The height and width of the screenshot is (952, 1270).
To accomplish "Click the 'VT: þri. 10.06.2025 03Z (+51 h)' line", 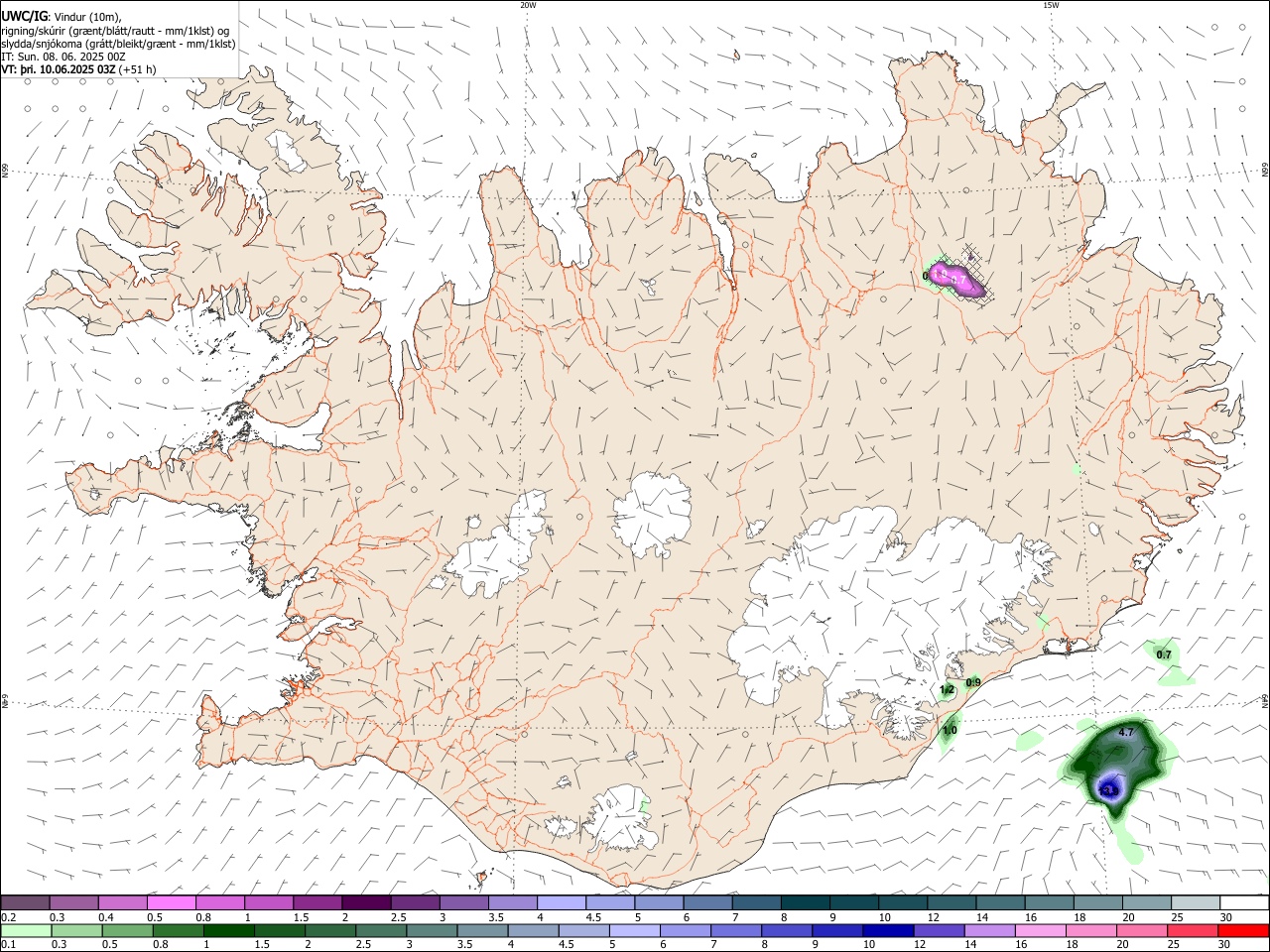I will tap(78, 69).
